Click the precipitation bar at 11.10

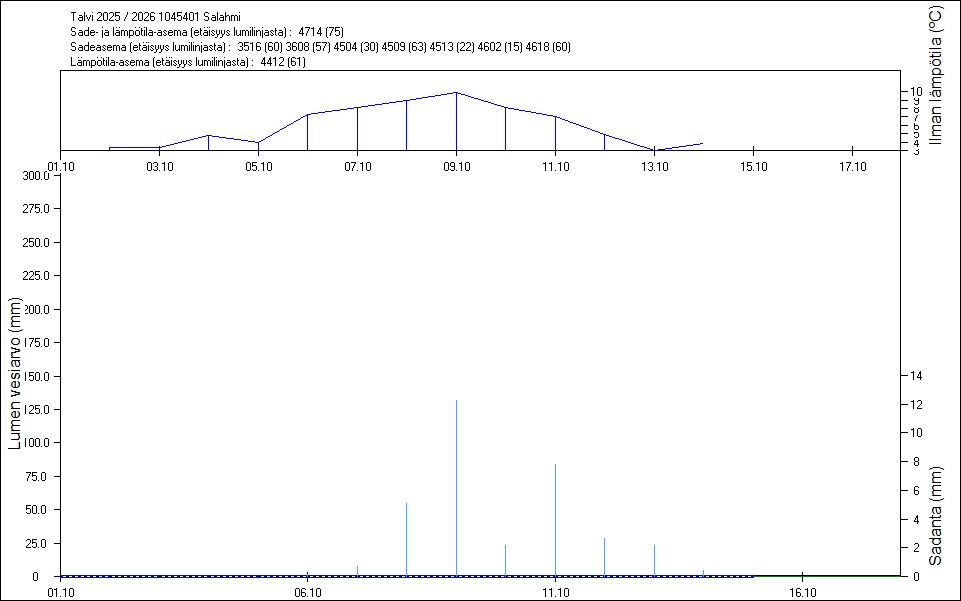pos(555,520)
